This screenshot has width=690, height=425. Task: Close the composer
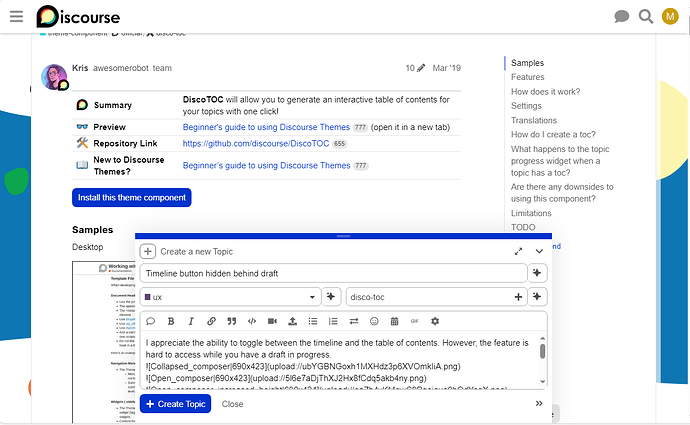(232, 404)
